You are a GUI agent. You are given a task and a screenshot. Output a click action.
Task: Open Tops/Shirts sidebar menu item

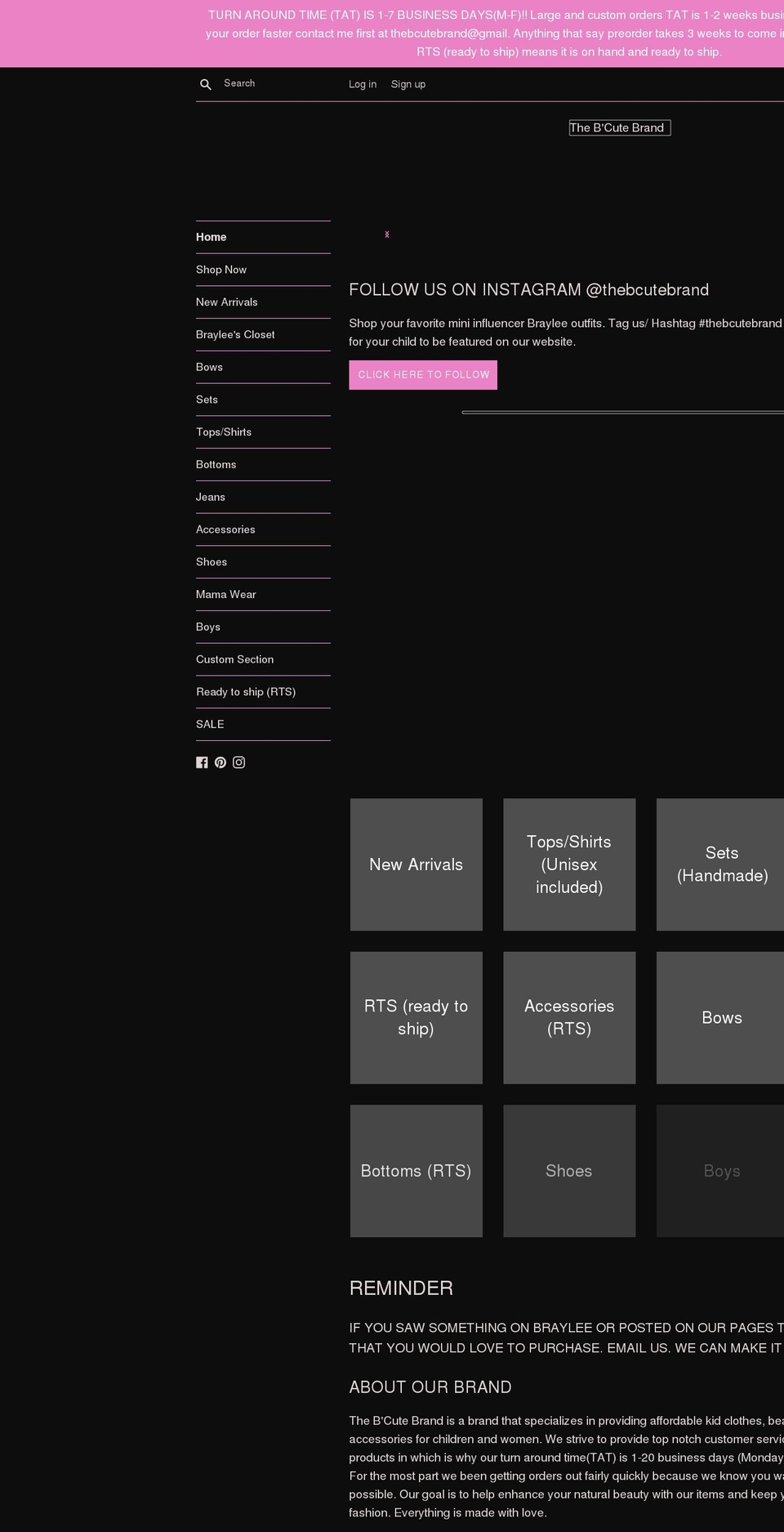coord(263,432)
